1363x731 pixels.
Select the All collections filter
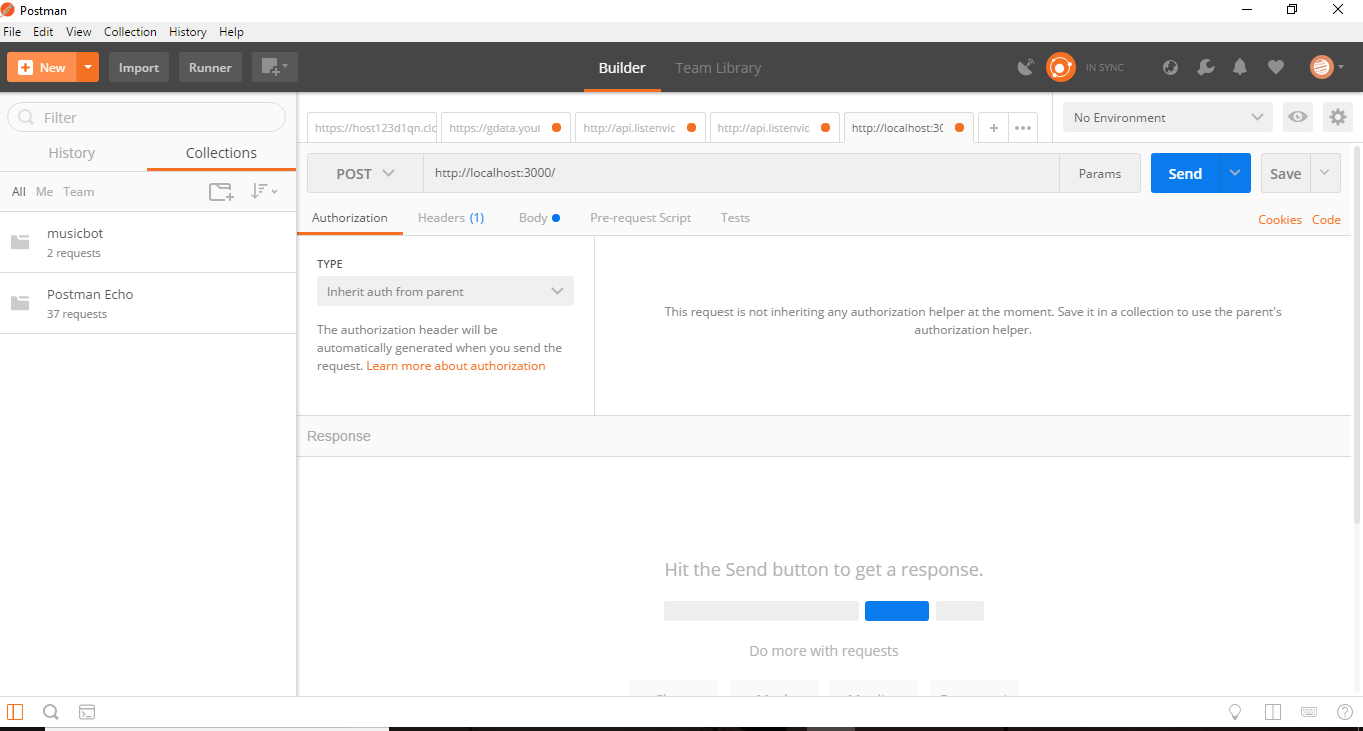pyautogui.click(x=19, y=191)
